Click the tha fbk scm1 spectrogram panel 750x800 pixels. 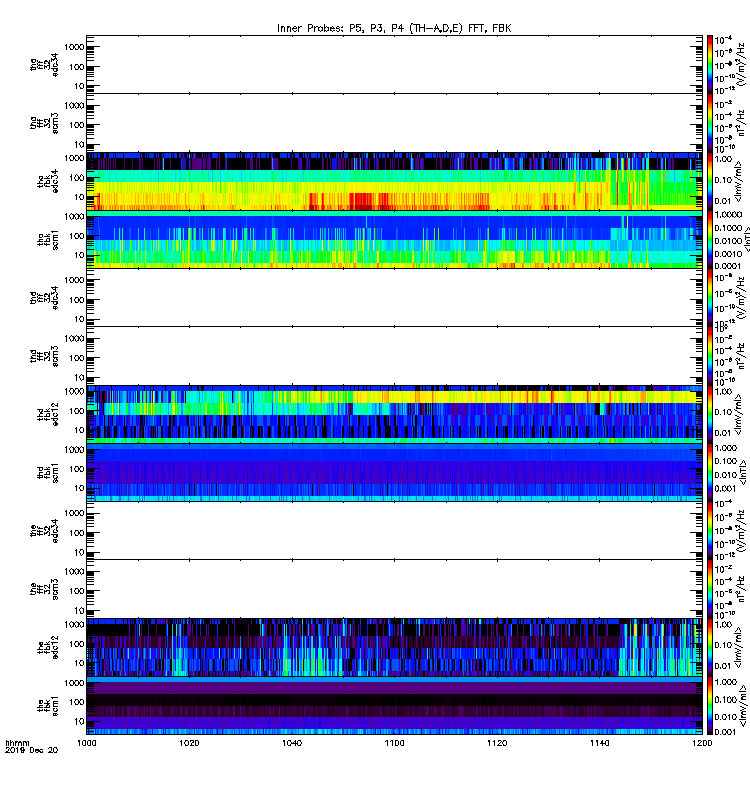(x=394, y=240)
